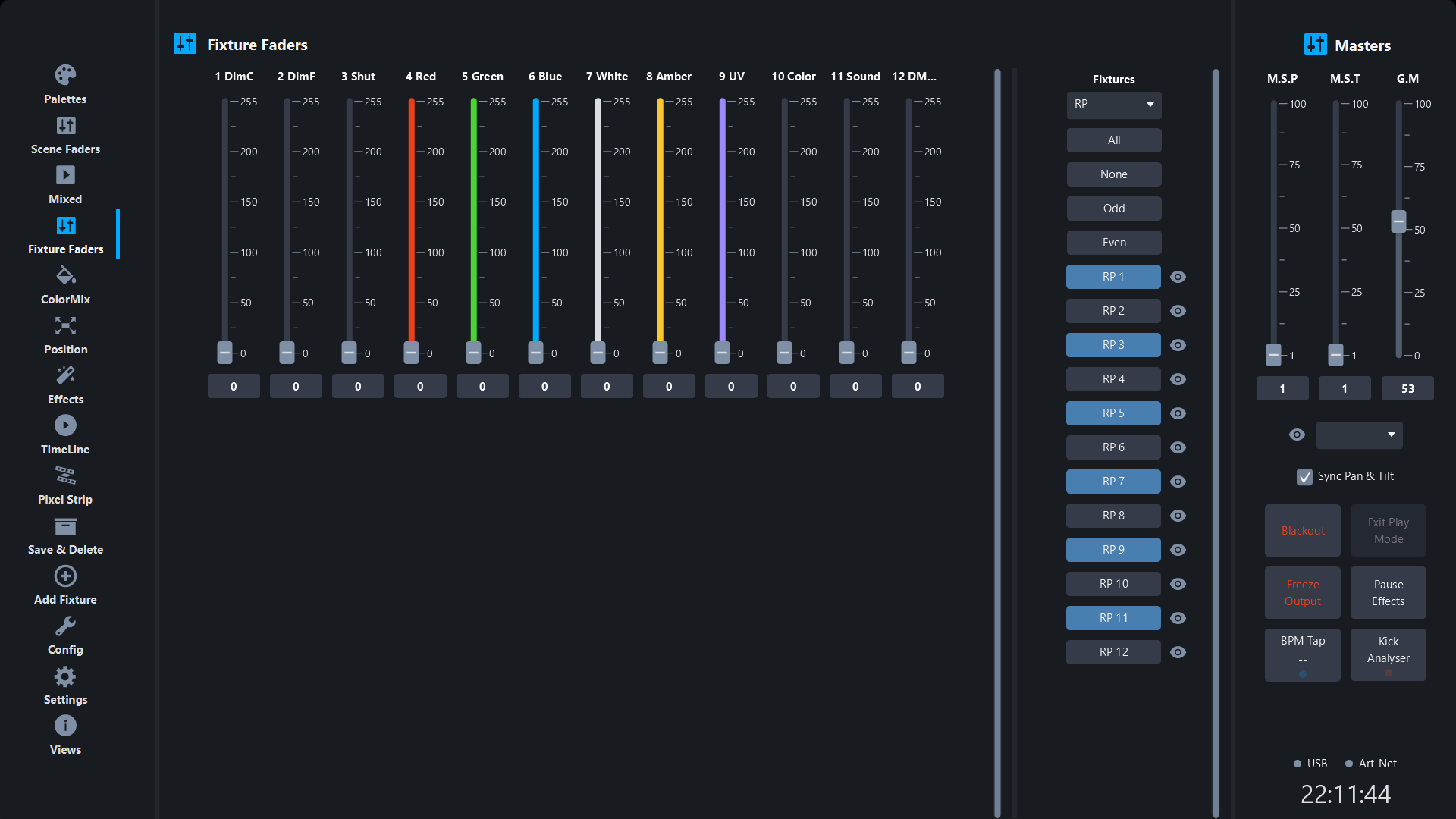1456x819 pixels.
Task: Toggle visibility eye for RP 7
Action: (x=1178, y=482)
